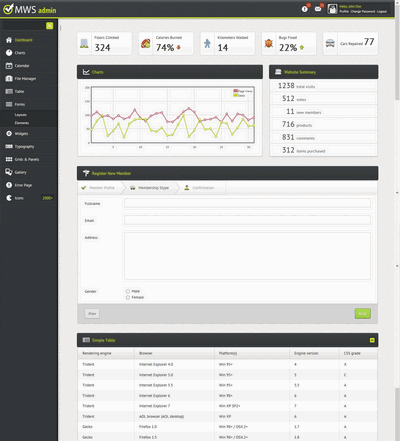
Task: Open the notifications alert icon
Action: pos(305,9)
